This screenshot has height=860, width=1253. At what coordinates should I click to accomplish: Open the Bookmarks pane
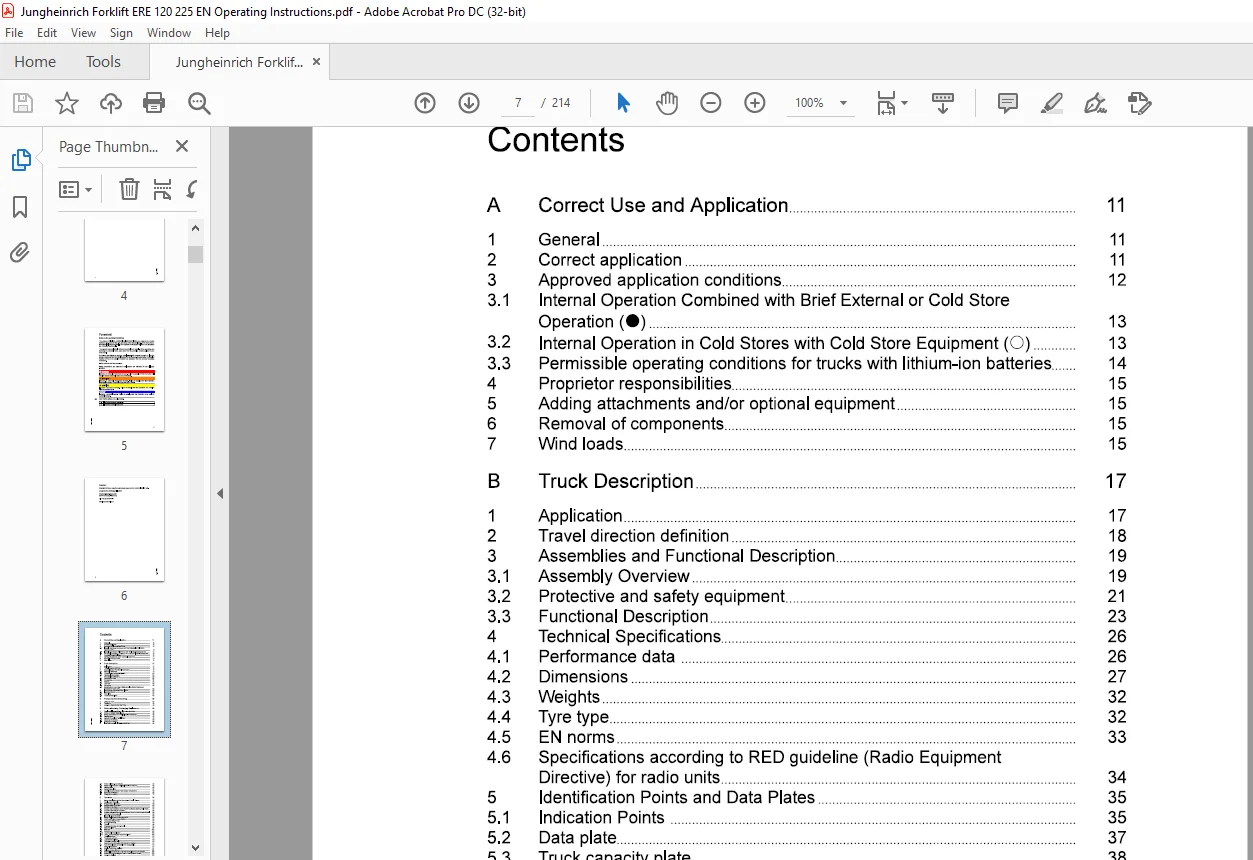[20, 207]
